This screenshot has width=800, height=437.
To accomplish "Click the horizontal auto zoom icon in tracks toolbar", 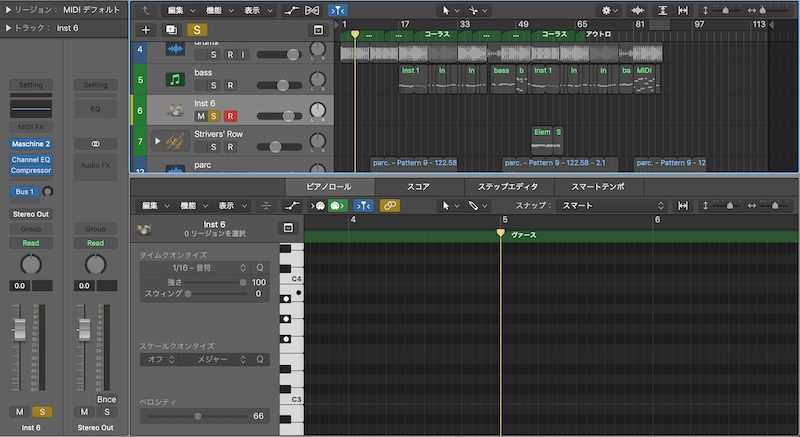I will (x=682, y=10).
